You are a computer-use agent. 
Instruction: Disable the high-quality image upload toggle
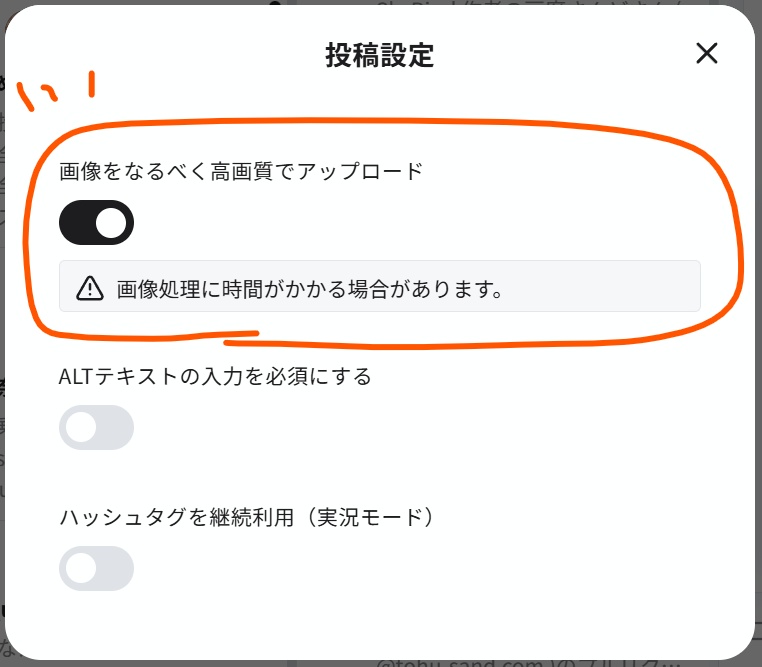point(96,223)
